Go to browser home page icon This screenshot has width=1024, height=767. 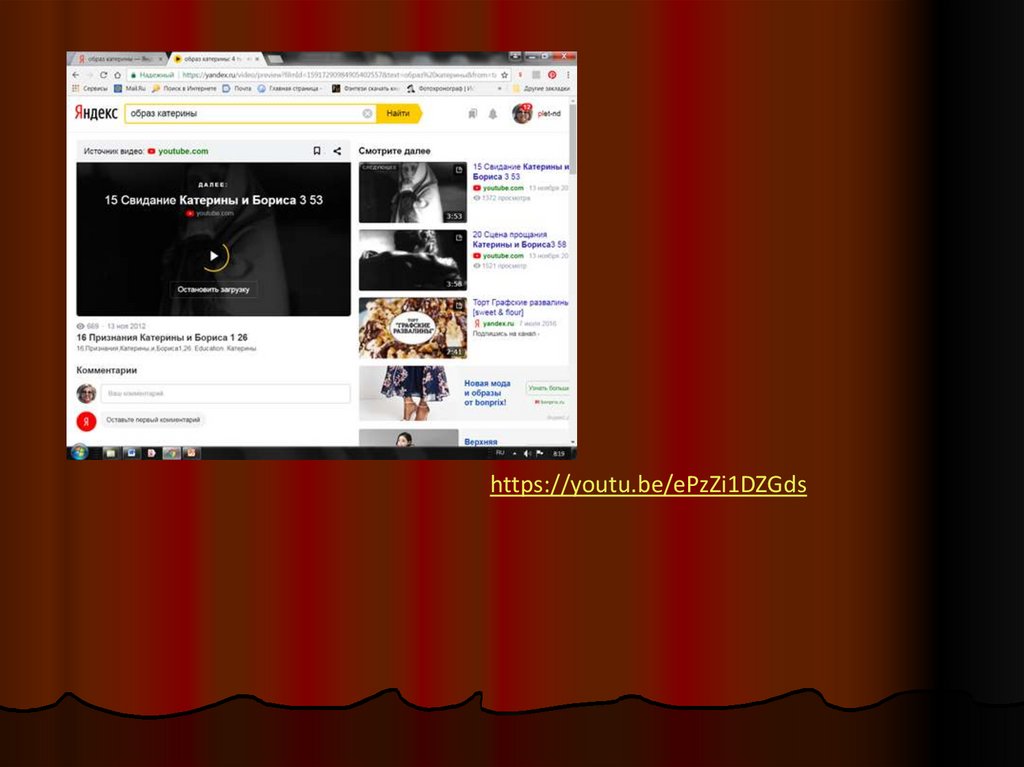pyautogui.click(x=118, y=75)
